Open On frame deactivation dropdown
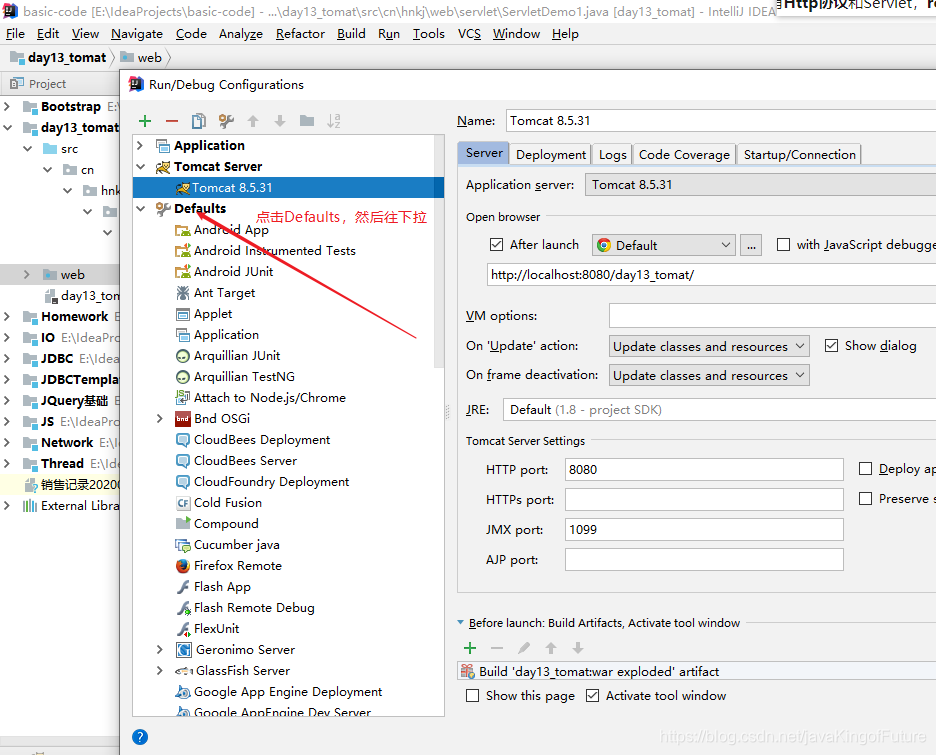 pos(709,375)
